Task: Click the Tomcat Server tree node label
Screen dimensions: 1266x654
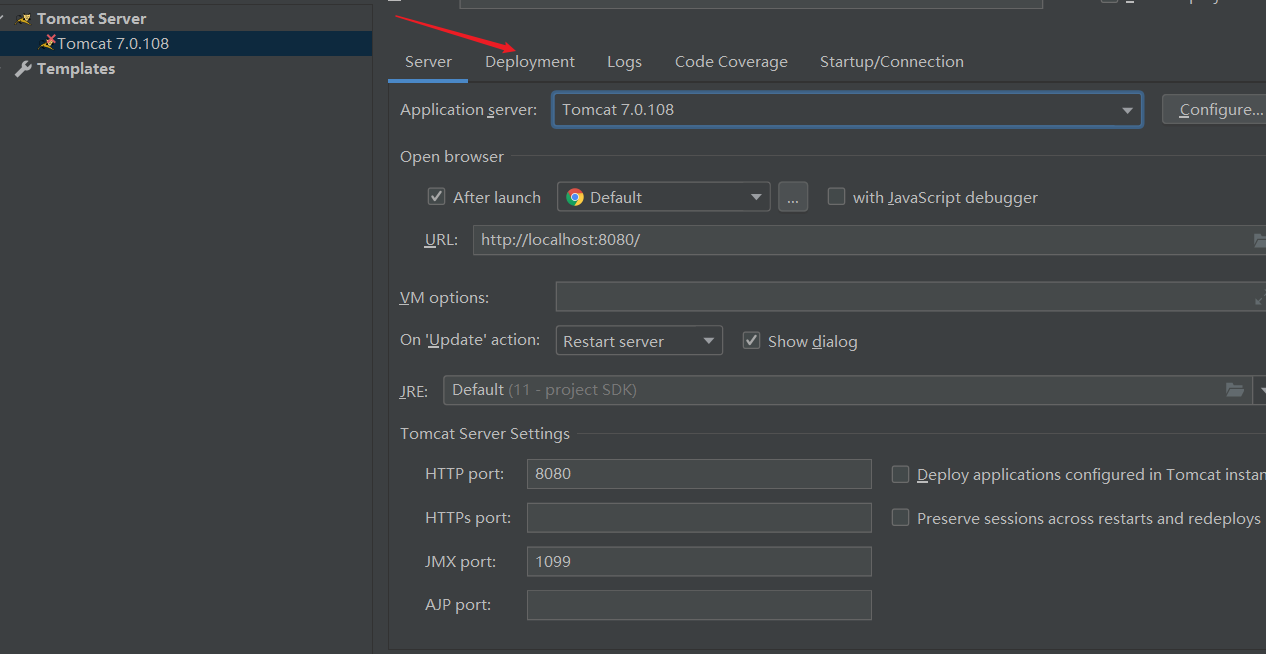Action: coord(92,19)
